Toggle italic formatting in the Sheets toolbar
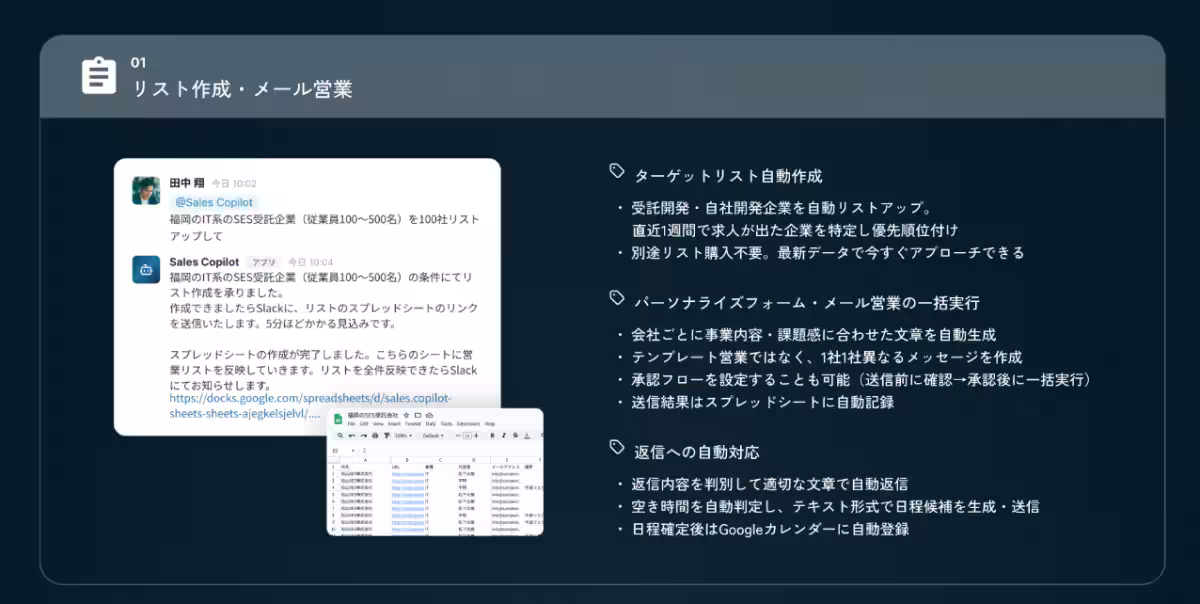Image resolution: width=1200 pixels, height=604 pixels. point(503,435)
